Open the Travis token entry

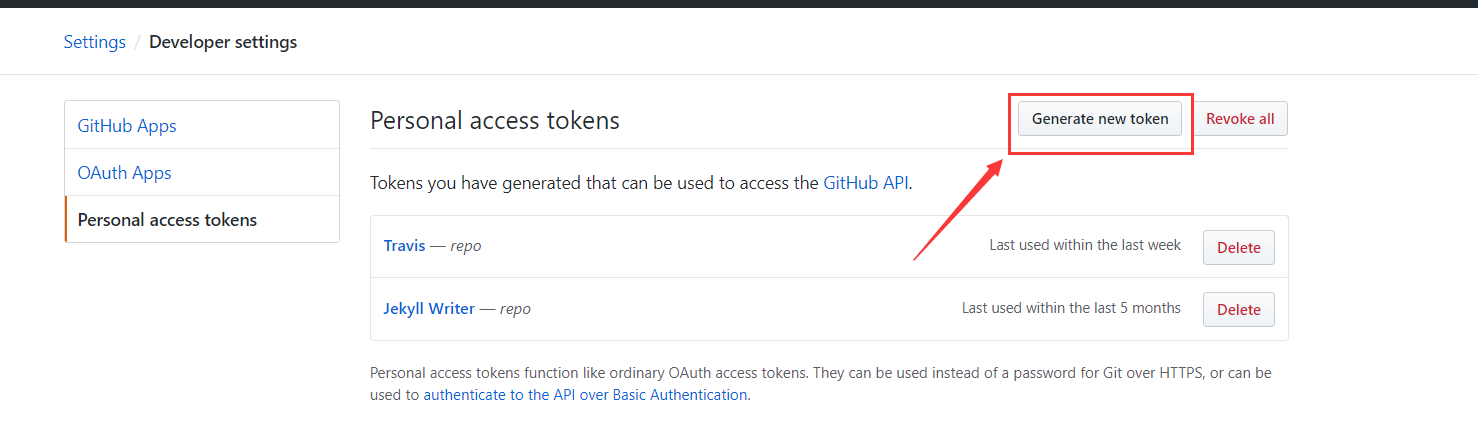tap(404, 246)
